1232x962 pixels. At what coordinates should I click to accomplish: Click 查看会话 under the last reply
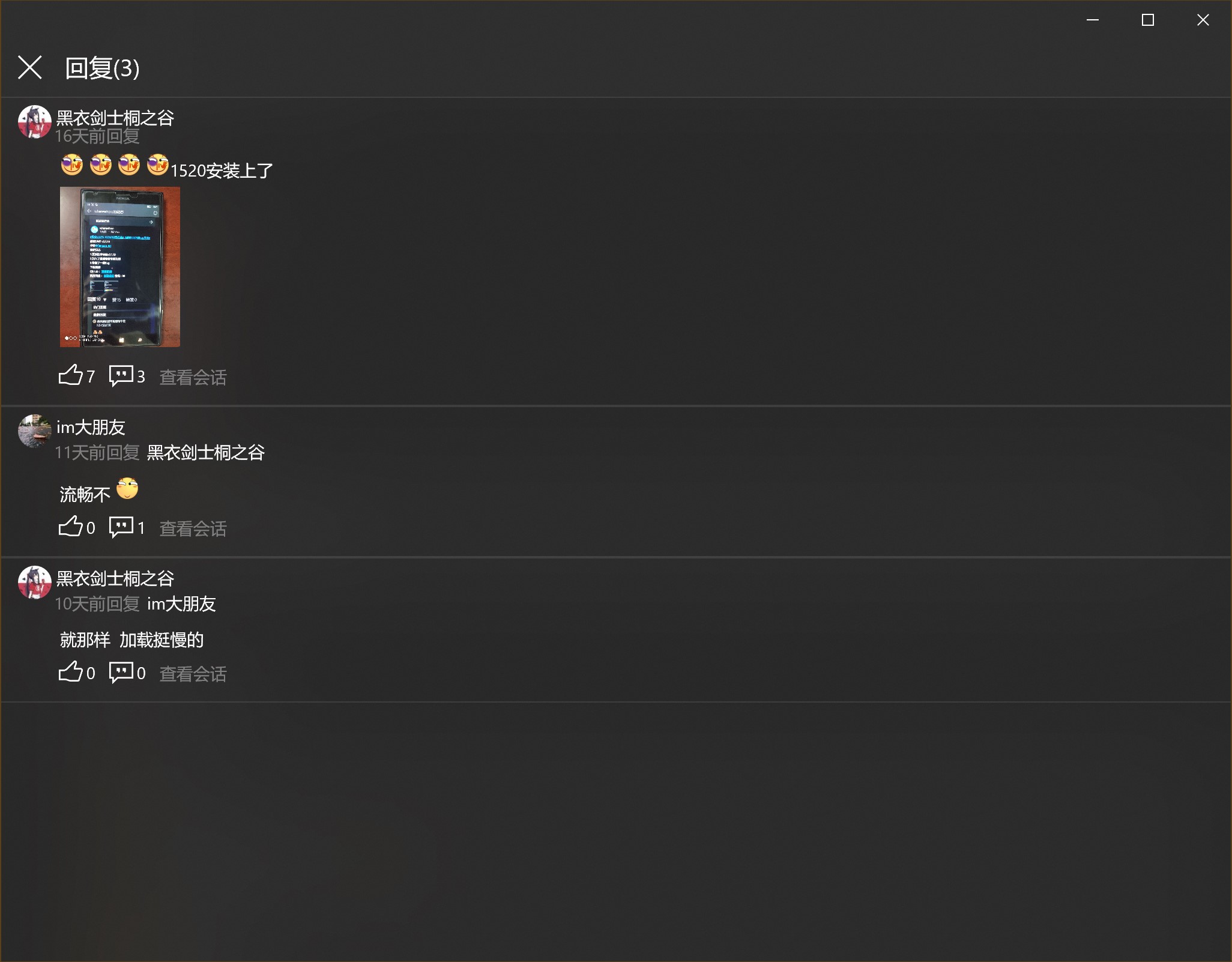click(x=193, y=674)
